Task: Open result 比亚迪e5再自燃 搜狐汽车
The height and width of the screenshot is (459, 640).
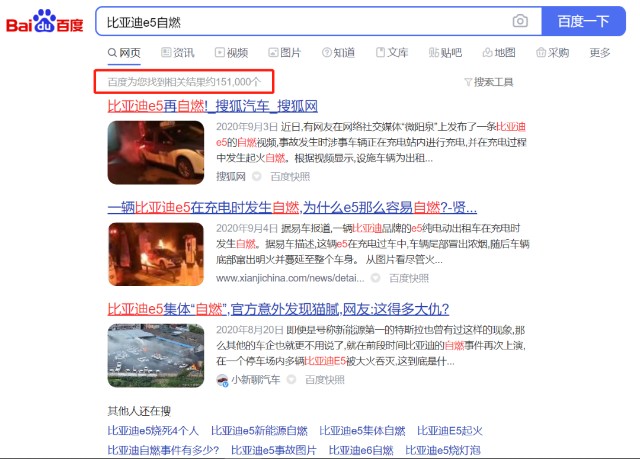Action: (213, 106)
